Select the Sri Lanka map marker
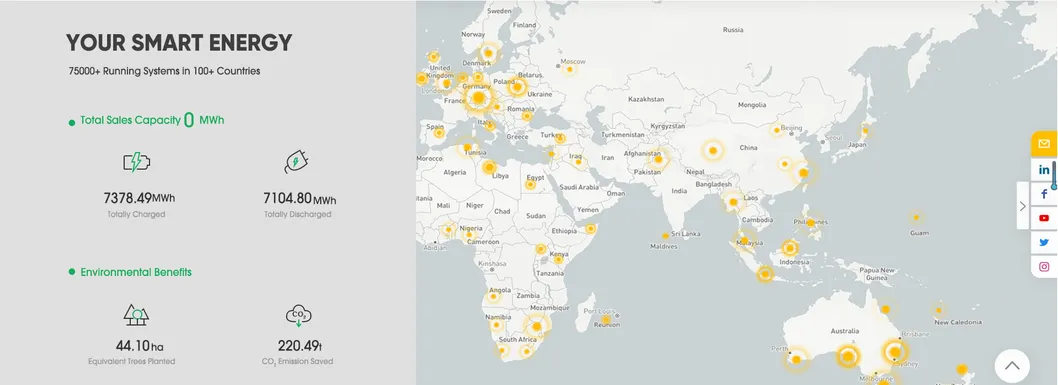 coord(665,236)
